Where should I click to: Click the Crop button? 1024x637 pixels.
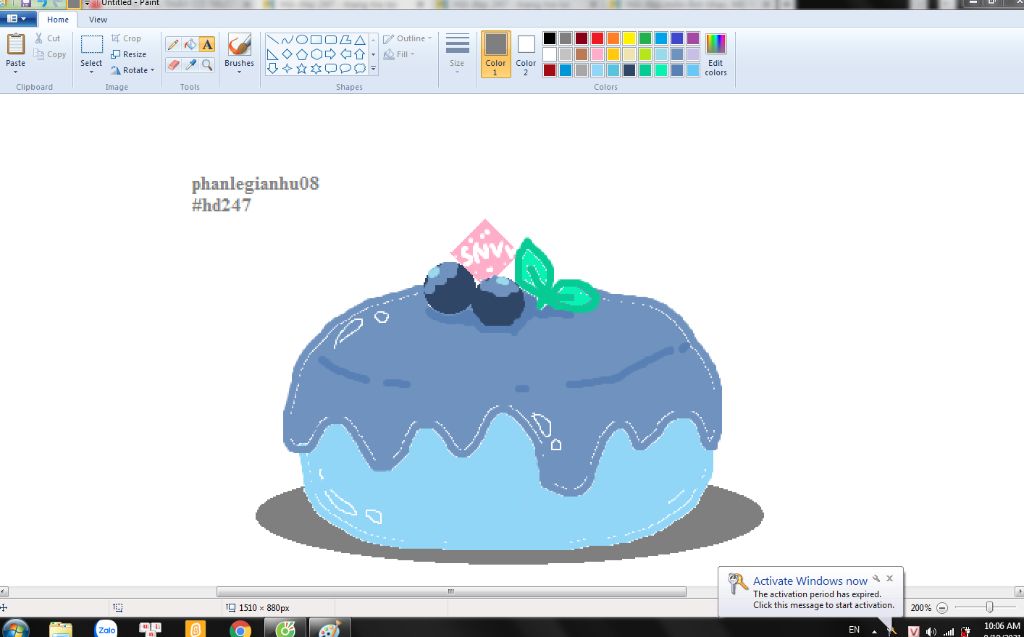pos(126,39)
